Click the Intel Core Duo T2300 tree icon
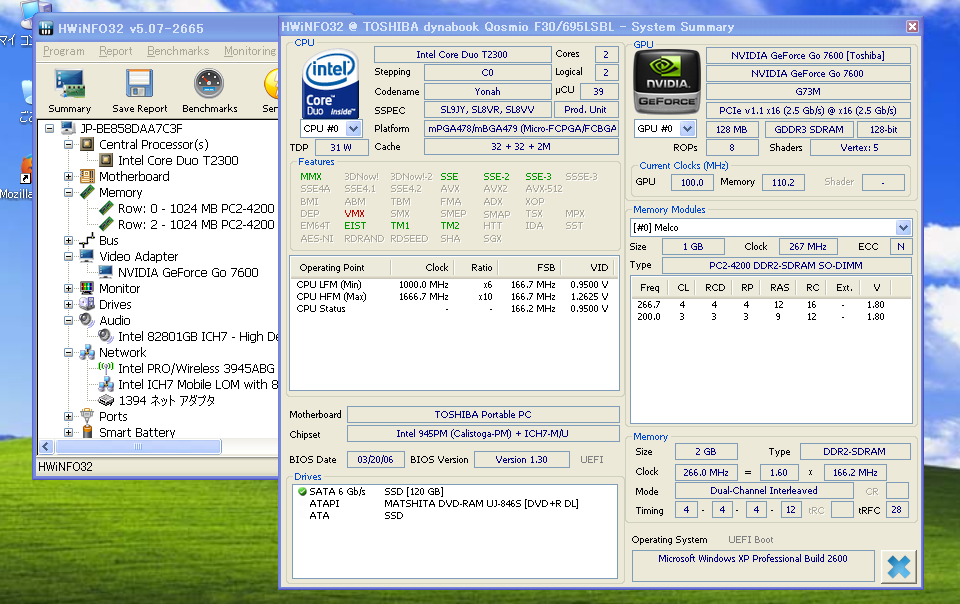This screenshot has width=960, height=604. click(x=107, y=160)
